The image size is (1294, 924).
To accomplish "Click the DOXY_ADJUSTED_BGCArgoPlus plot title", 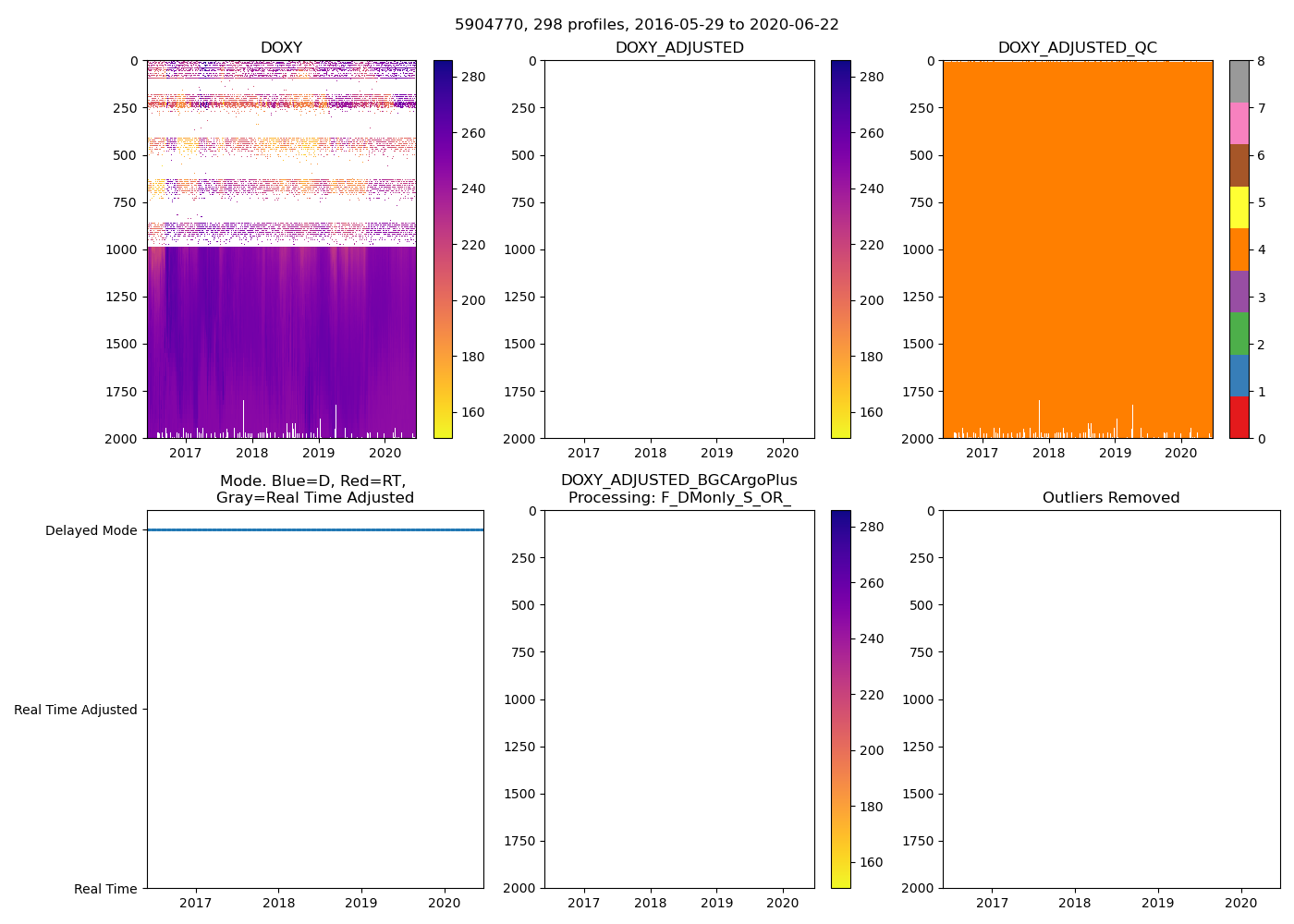I will (678, 489).
